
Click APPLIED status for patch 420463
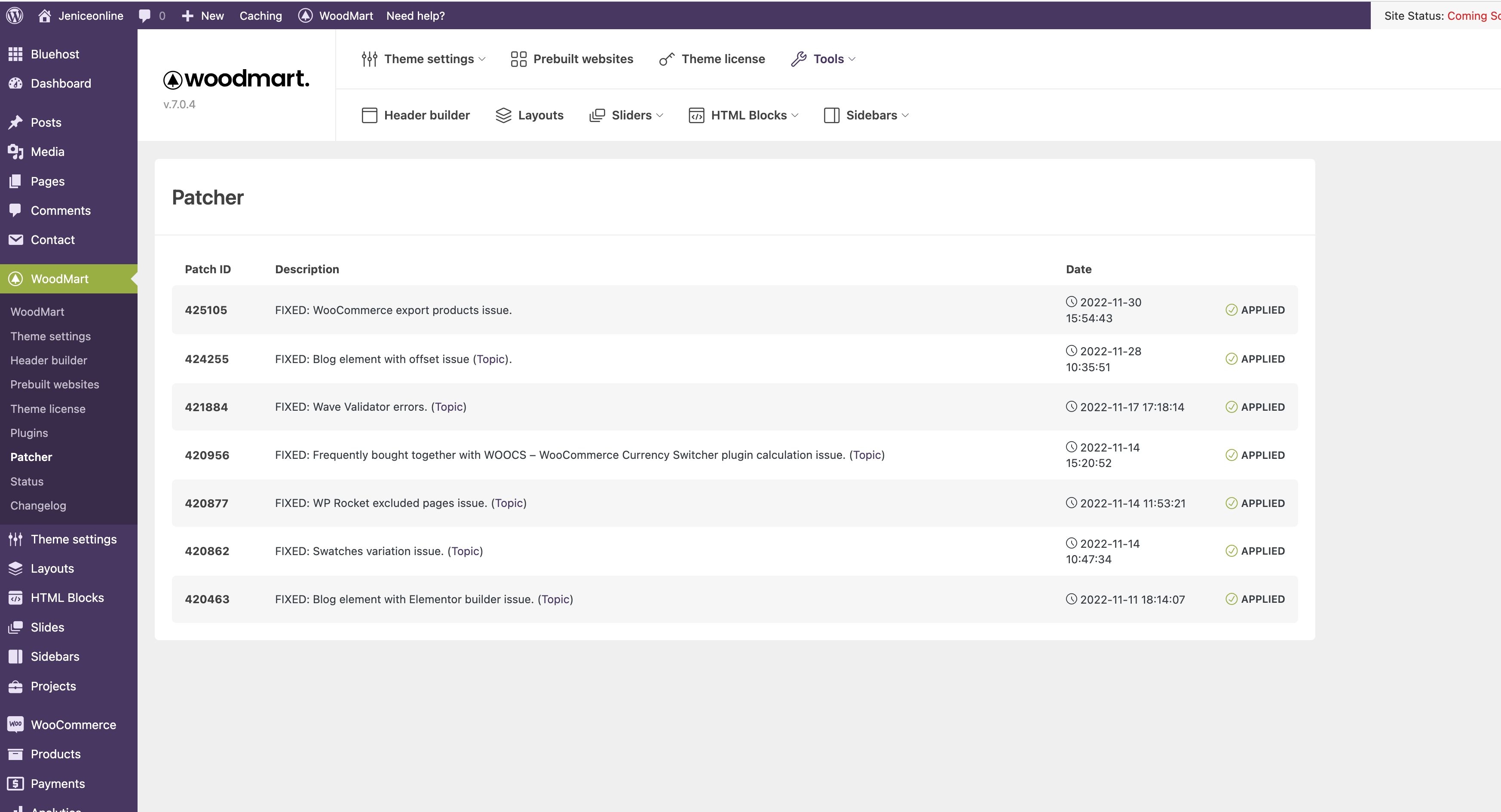tap(1255, 599)
